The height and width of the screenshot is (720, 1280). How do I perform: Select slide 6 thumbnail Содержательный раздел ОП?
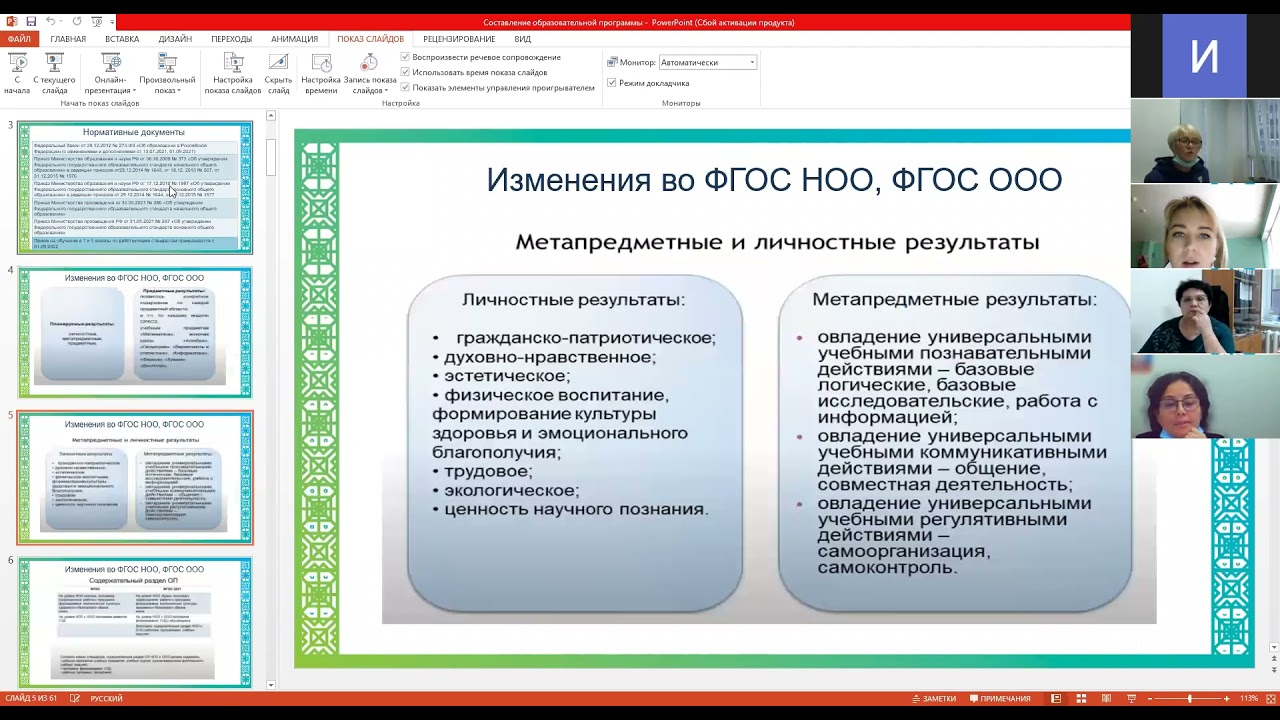135,623
